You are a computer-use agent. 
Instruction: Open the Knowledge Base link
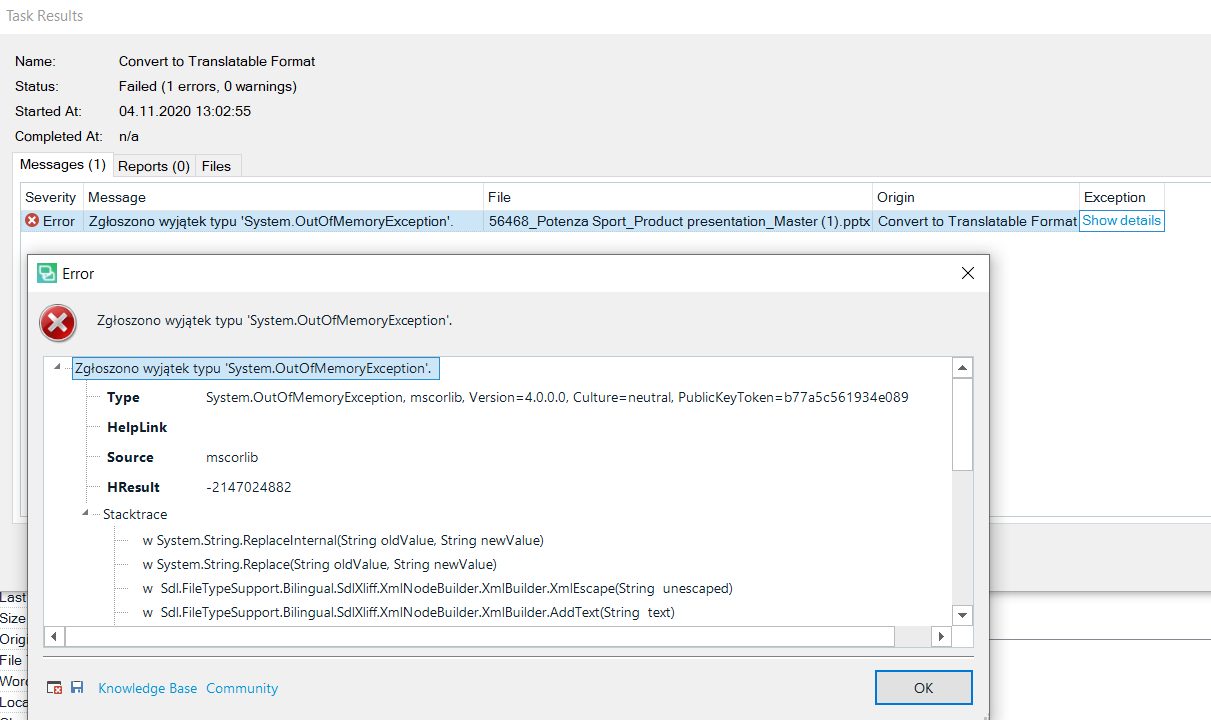147,688
